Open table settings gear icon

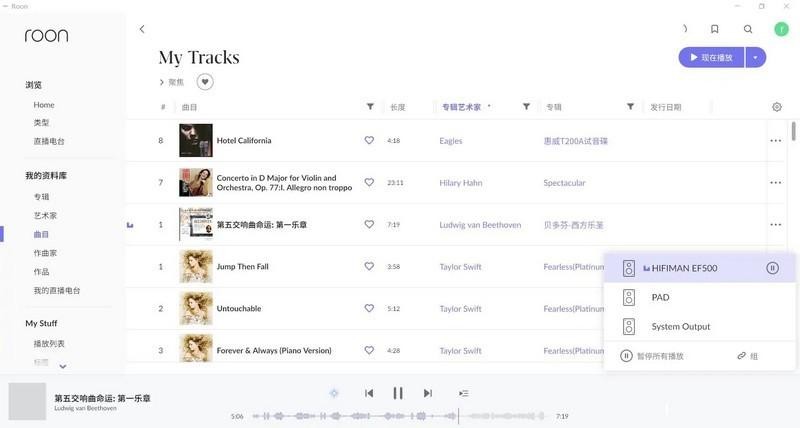coord(777,107)
